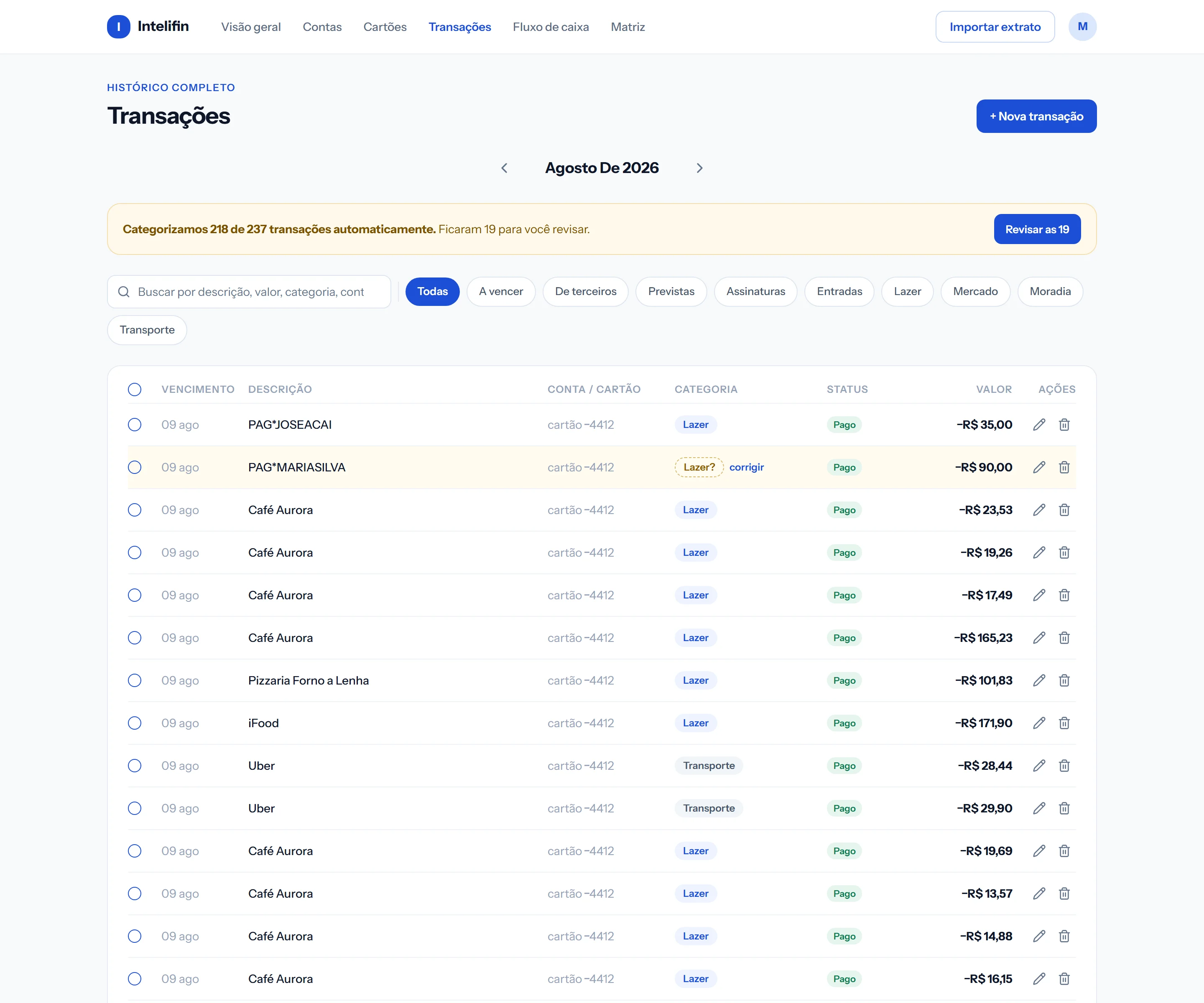This screenshot has height=1003, width=1204.
Task: Edit the PAG*JOSEACAI transaction
Action: [1039, 425]
